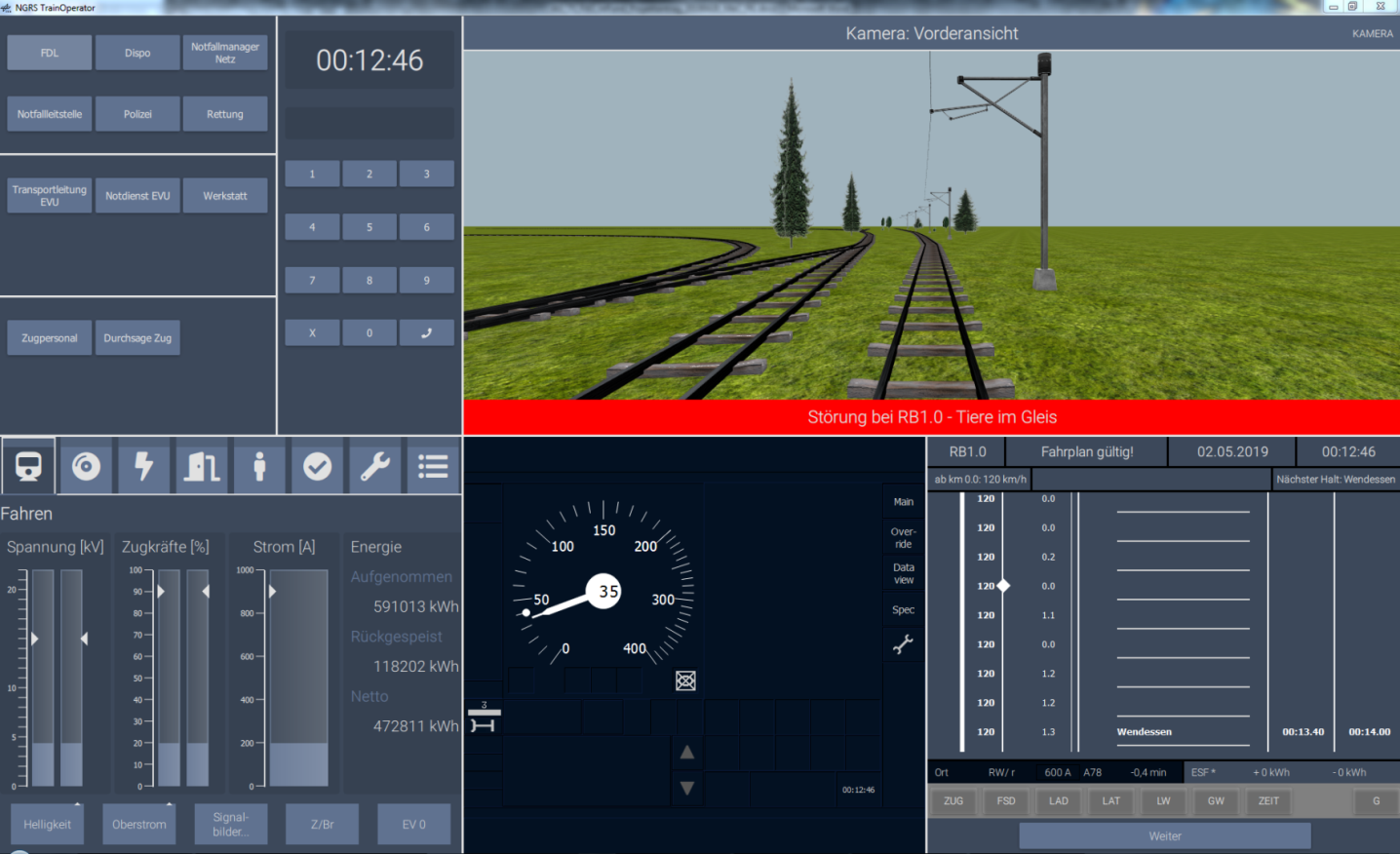Click the lightning bolt electrical systems icon

pos(143,466)
